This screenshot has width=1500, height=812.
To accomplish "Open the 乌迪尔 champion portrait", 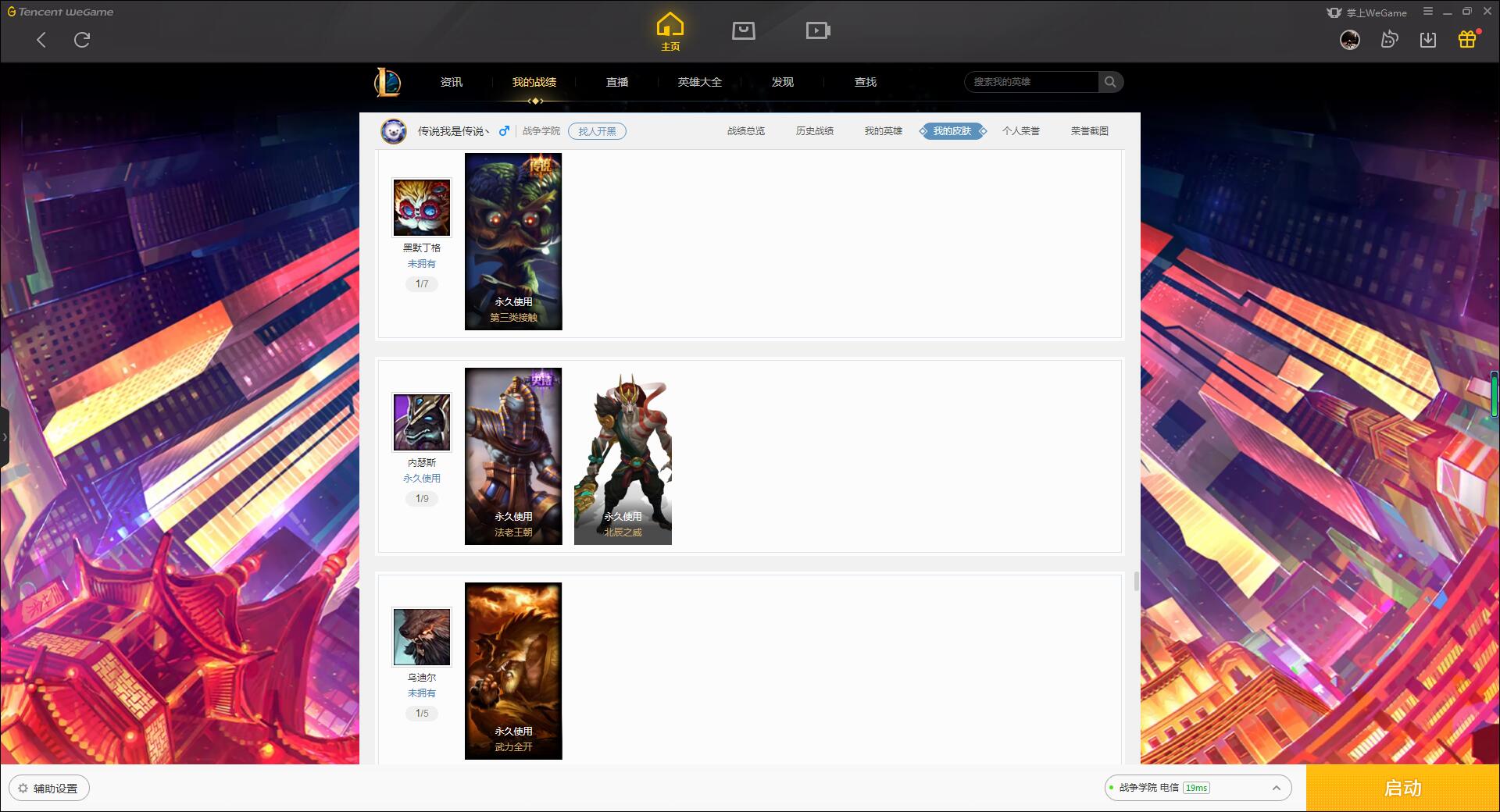I will (422, 637).
